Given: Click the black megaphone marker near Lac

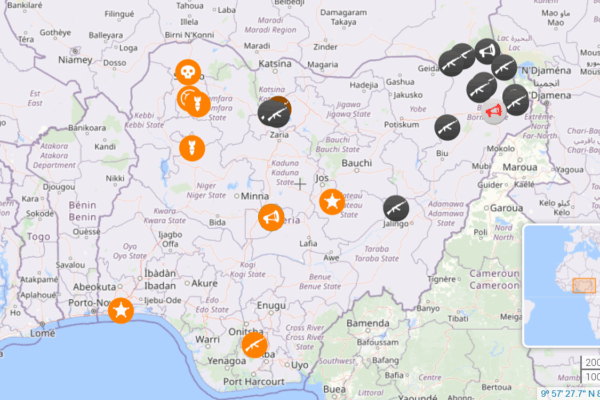Looking at the screenshot, I should click(x=487, y=51).
